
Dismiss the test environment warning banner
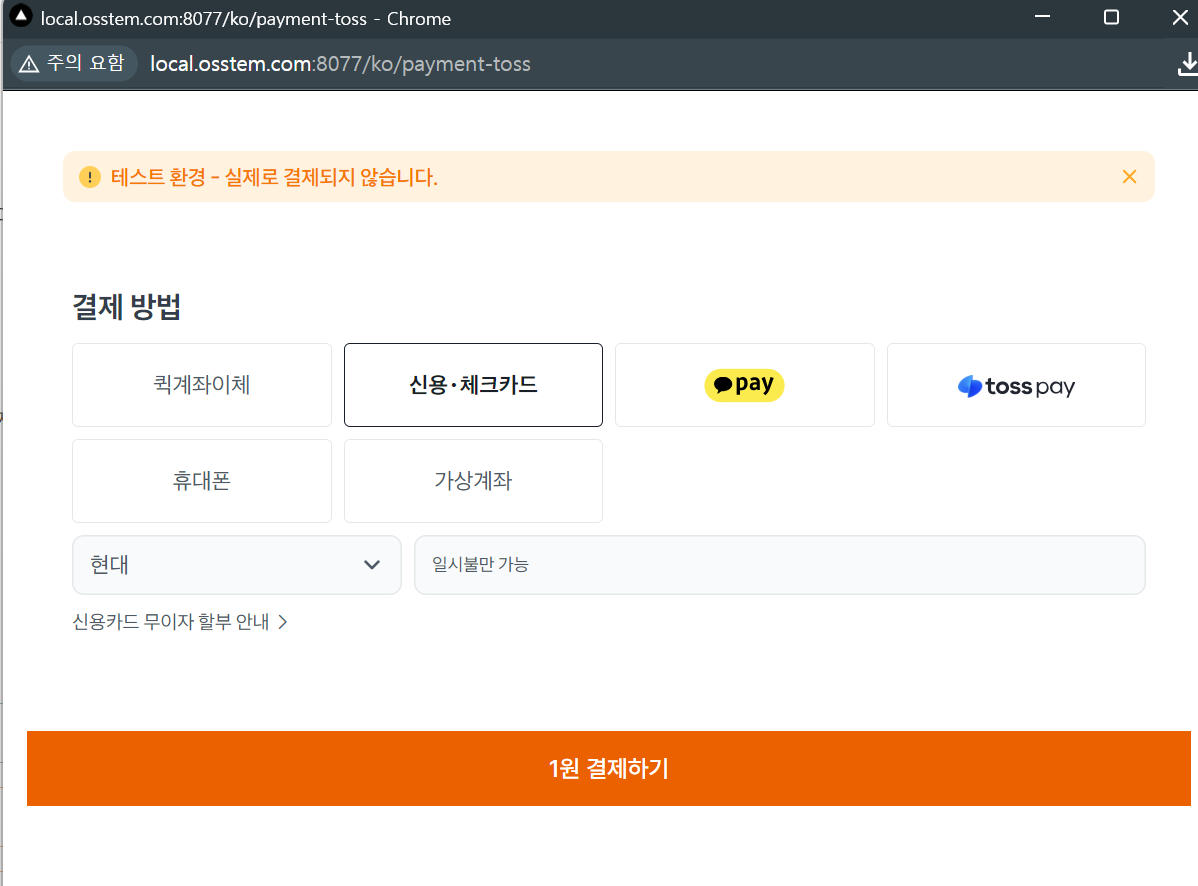(1129, 176)
